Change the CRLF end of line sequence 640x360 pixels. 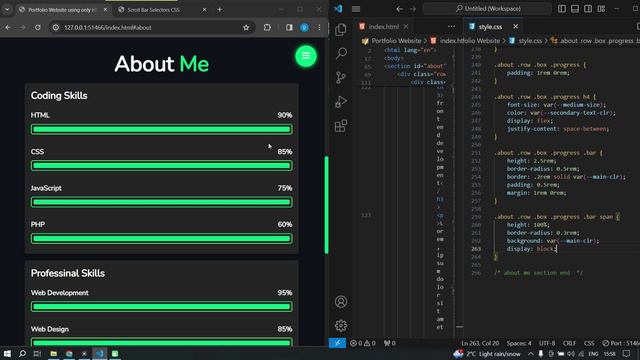point(569,343)
